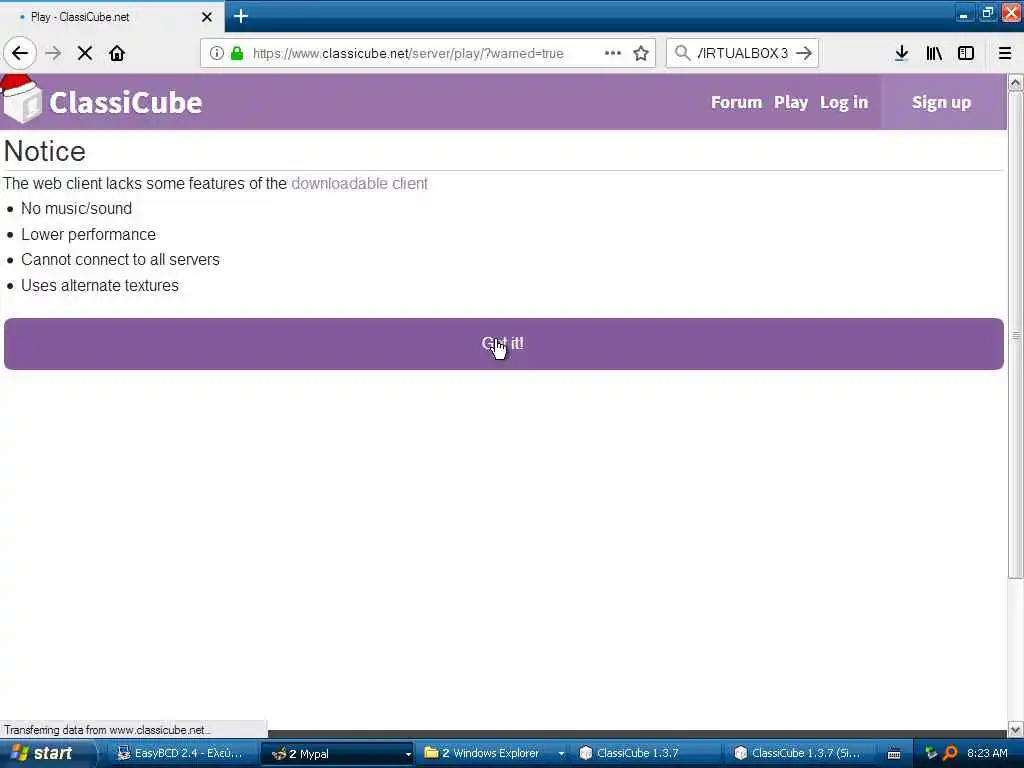This screenshot has height=768, width=1024.
Task: Open page actions three-dot menu
Action: point(613,54)
